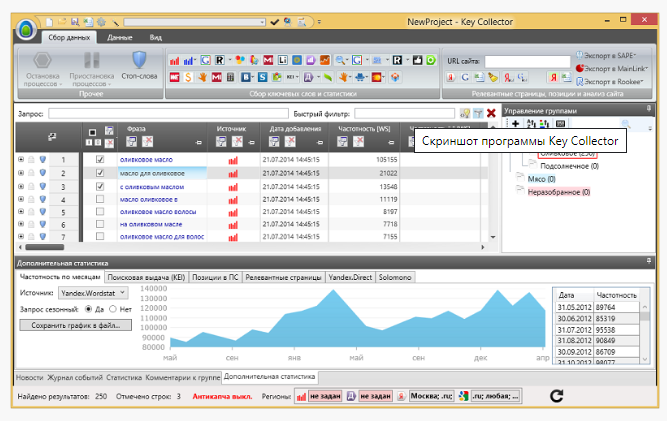The image size is (667, 421).
Task: Click Сохранить график в файл button
Action: click(x=76, y=325)
